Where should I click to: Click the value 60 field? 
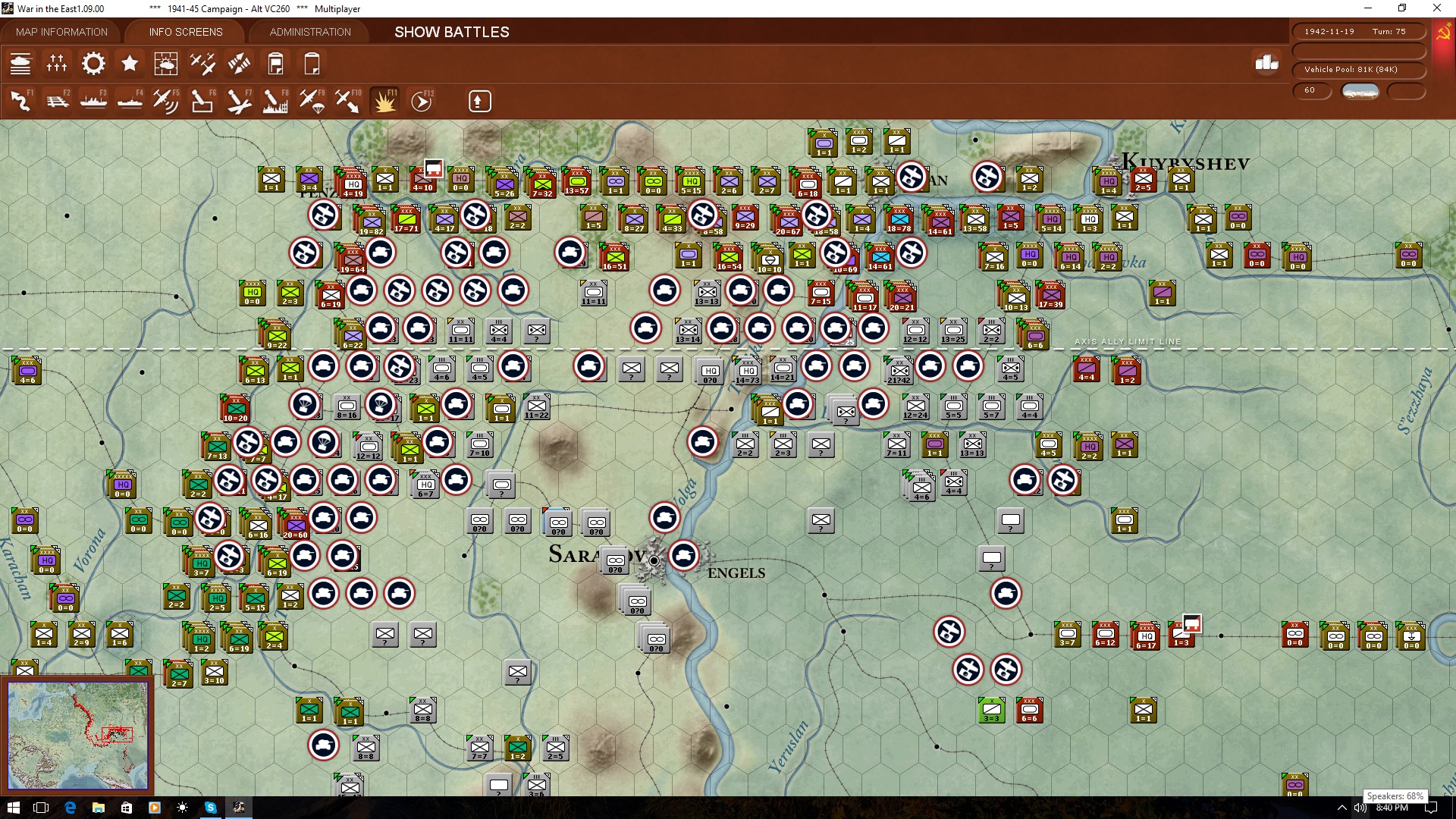[x=1312, y=90]
